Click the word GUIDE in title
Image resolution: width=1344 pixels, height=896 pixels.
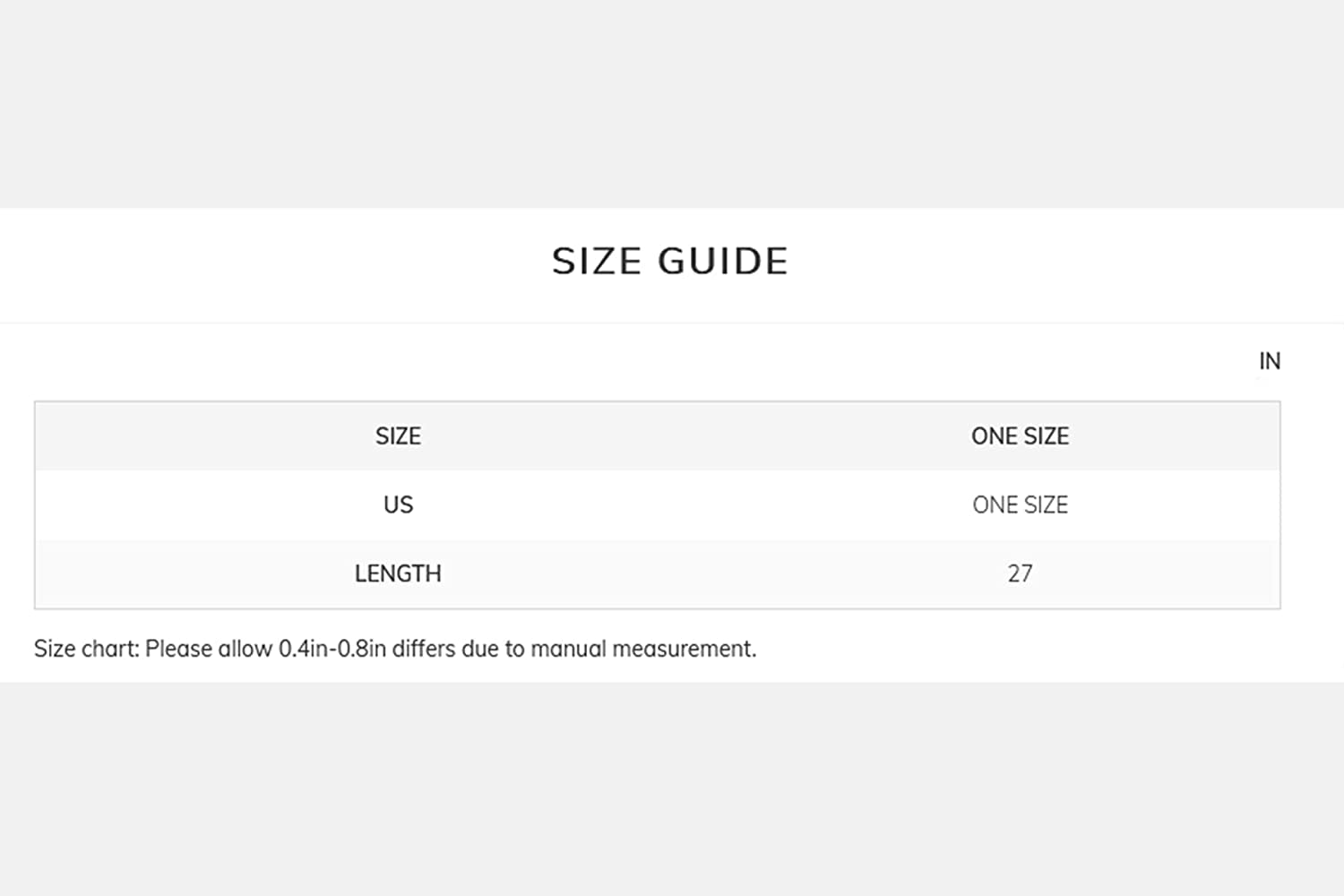pyautogui.click(x=723, y=262)
